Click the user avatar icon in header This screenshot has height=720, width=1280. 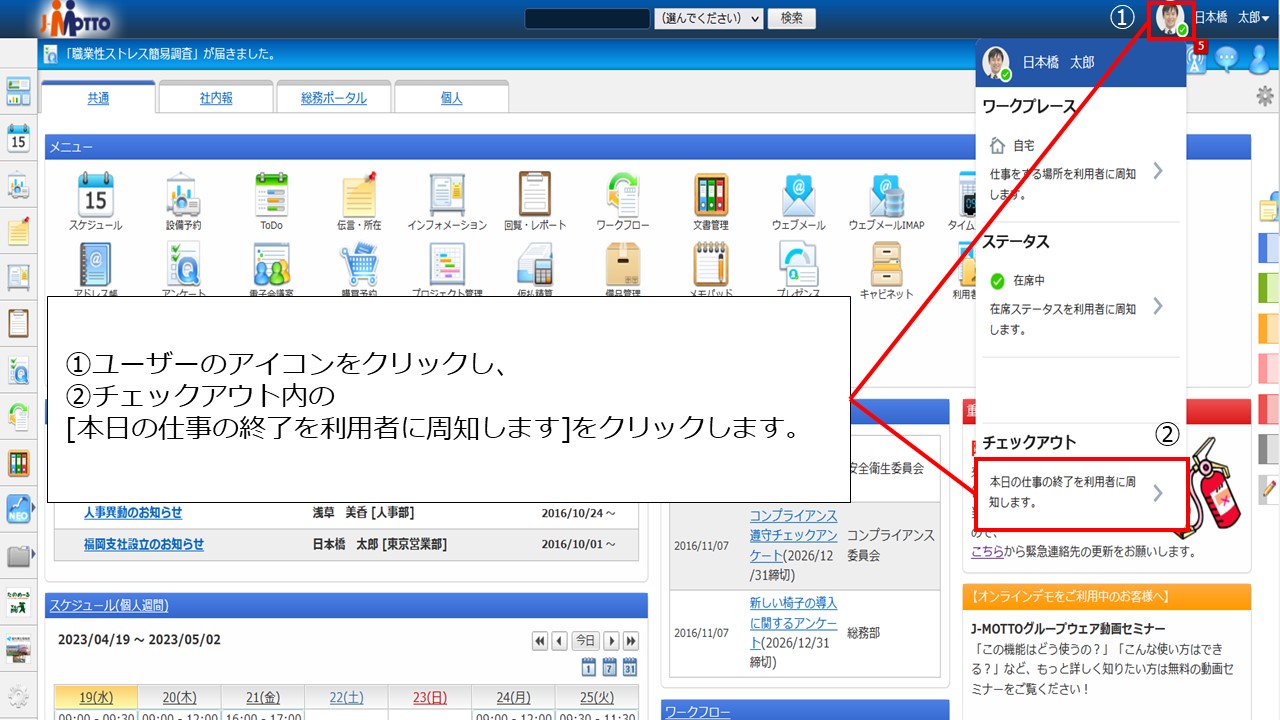click(1170, 18)
